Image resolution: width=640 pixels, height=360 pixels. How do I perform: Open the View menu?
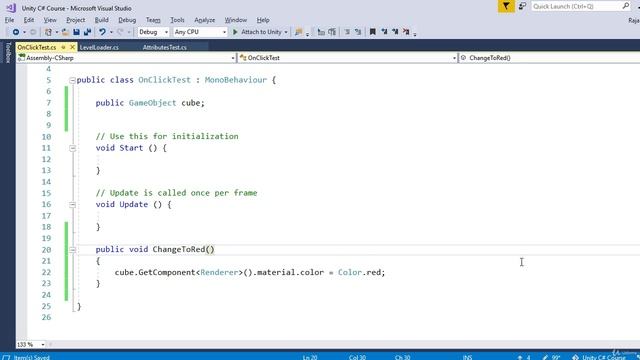(x=50, y=20)
